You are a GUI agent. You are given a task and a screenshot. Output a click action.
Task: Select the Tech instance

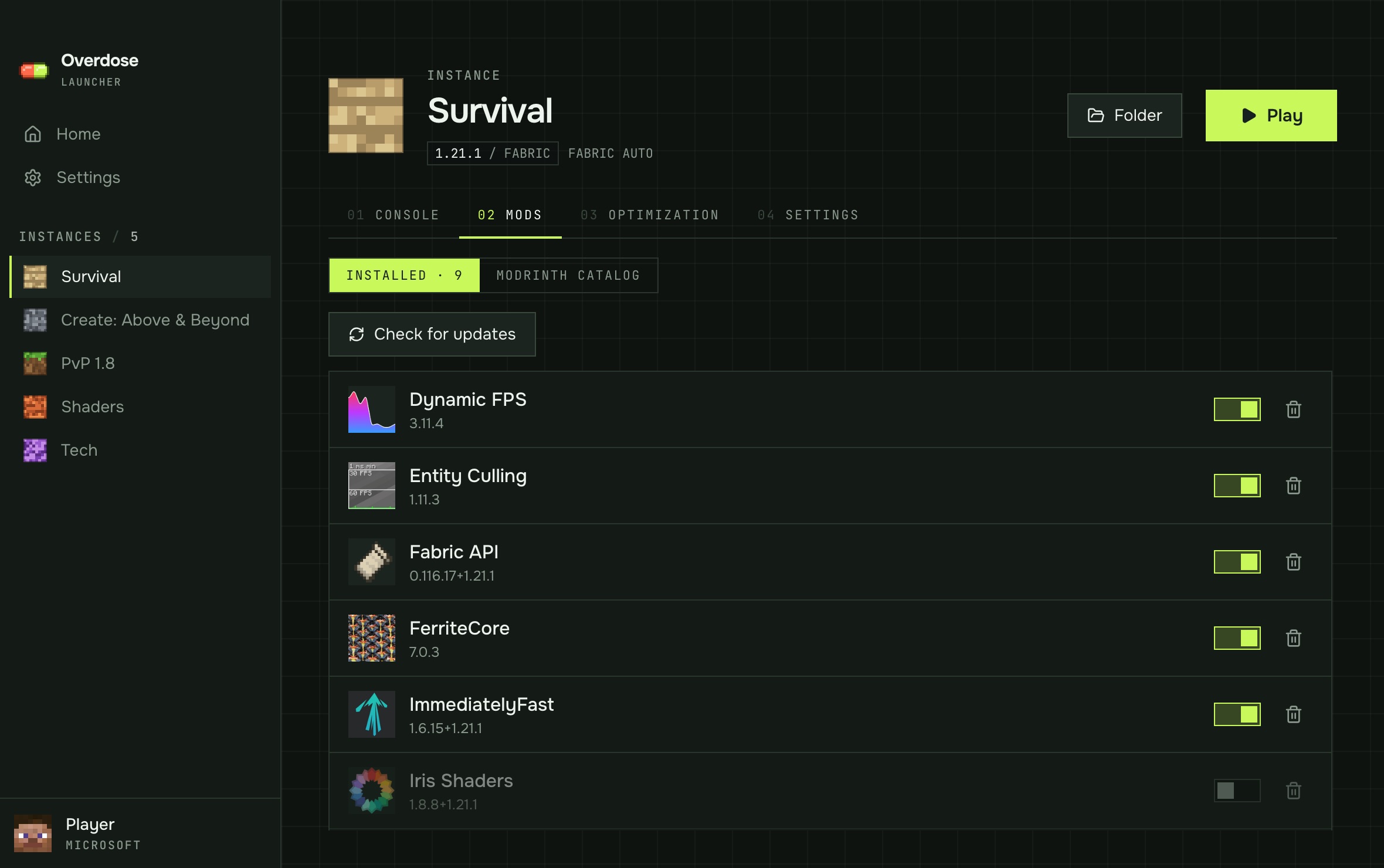point(141,450)
